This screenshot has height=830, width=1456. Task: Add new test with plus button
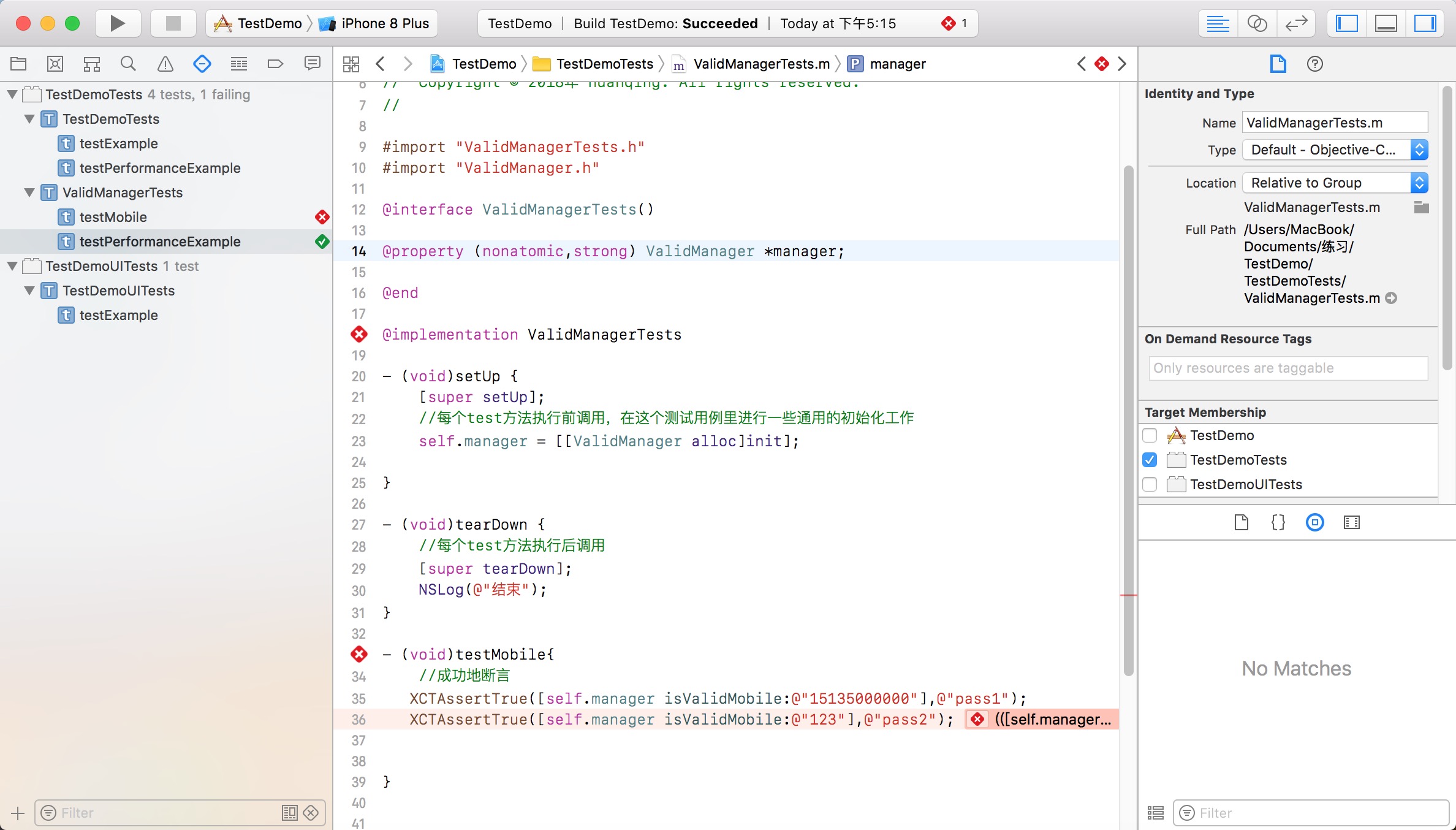(18, 813)
